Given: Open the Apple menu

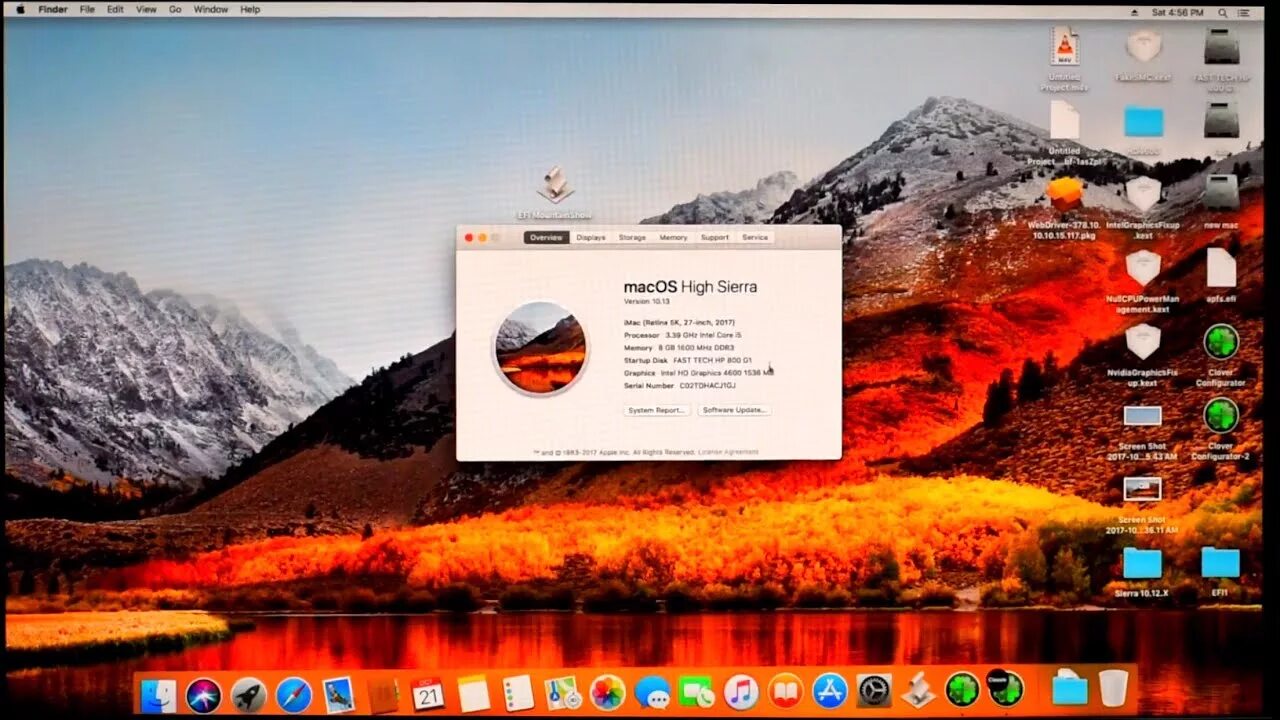Looking at the screenshot, I should tap(19, 9).
